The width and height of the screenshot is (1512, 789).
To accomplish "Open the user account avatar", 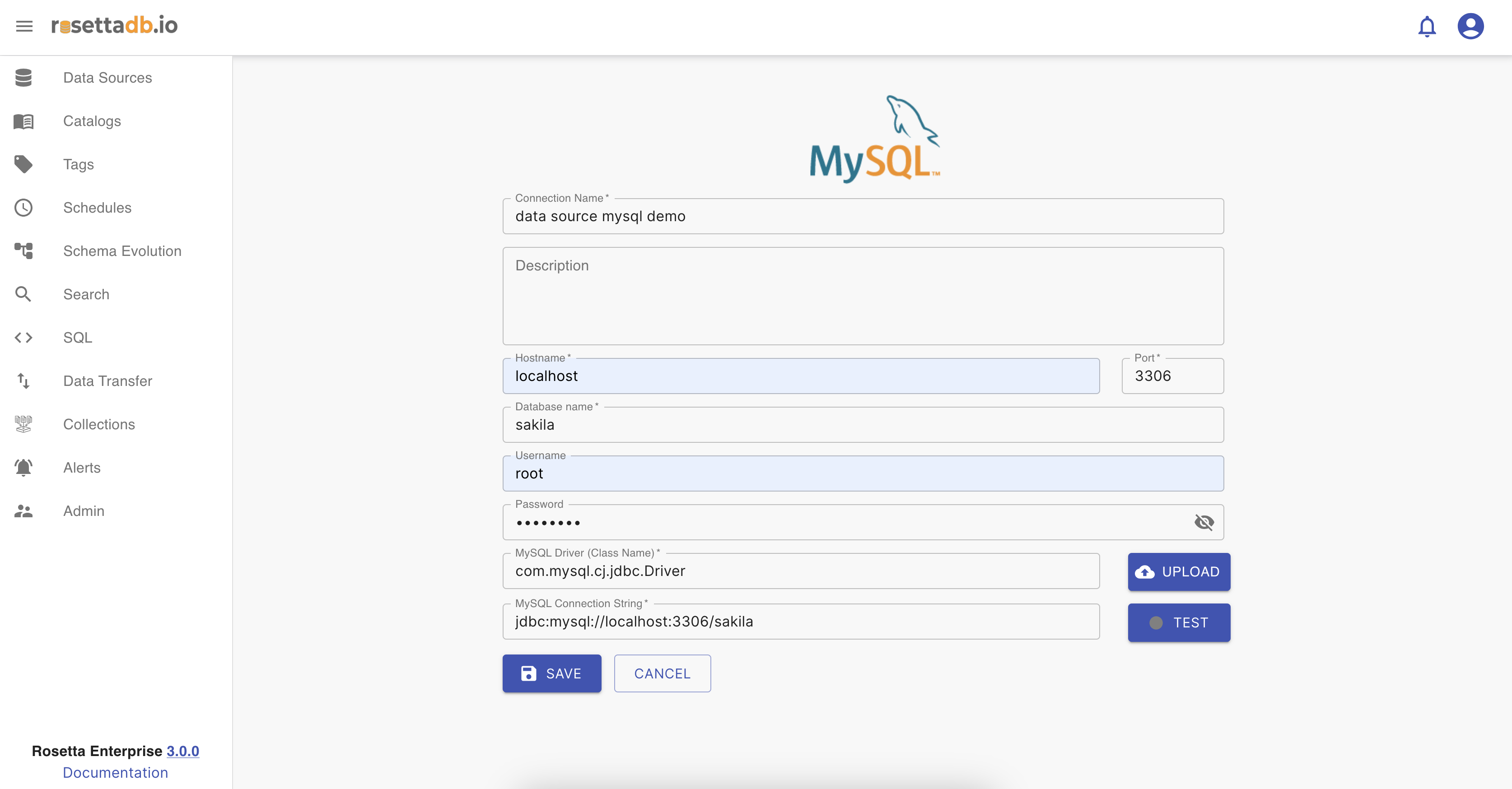I will [x=1470, y=26].
